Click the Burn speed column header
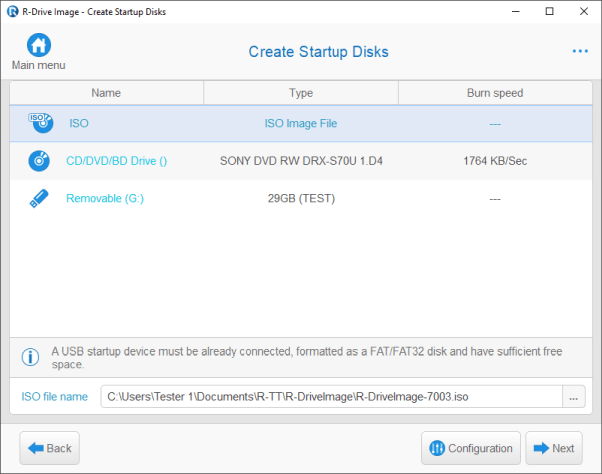 pyautogui.click(x=495, y=93)
